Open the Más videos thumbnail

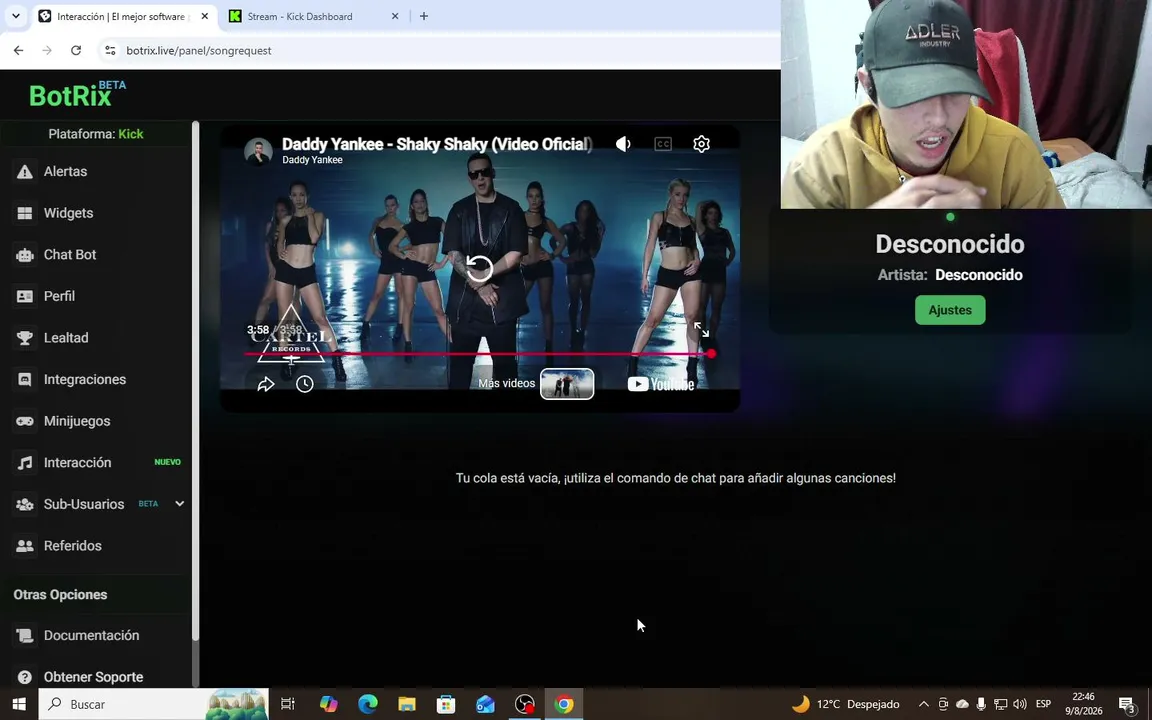tap(567, 384)
